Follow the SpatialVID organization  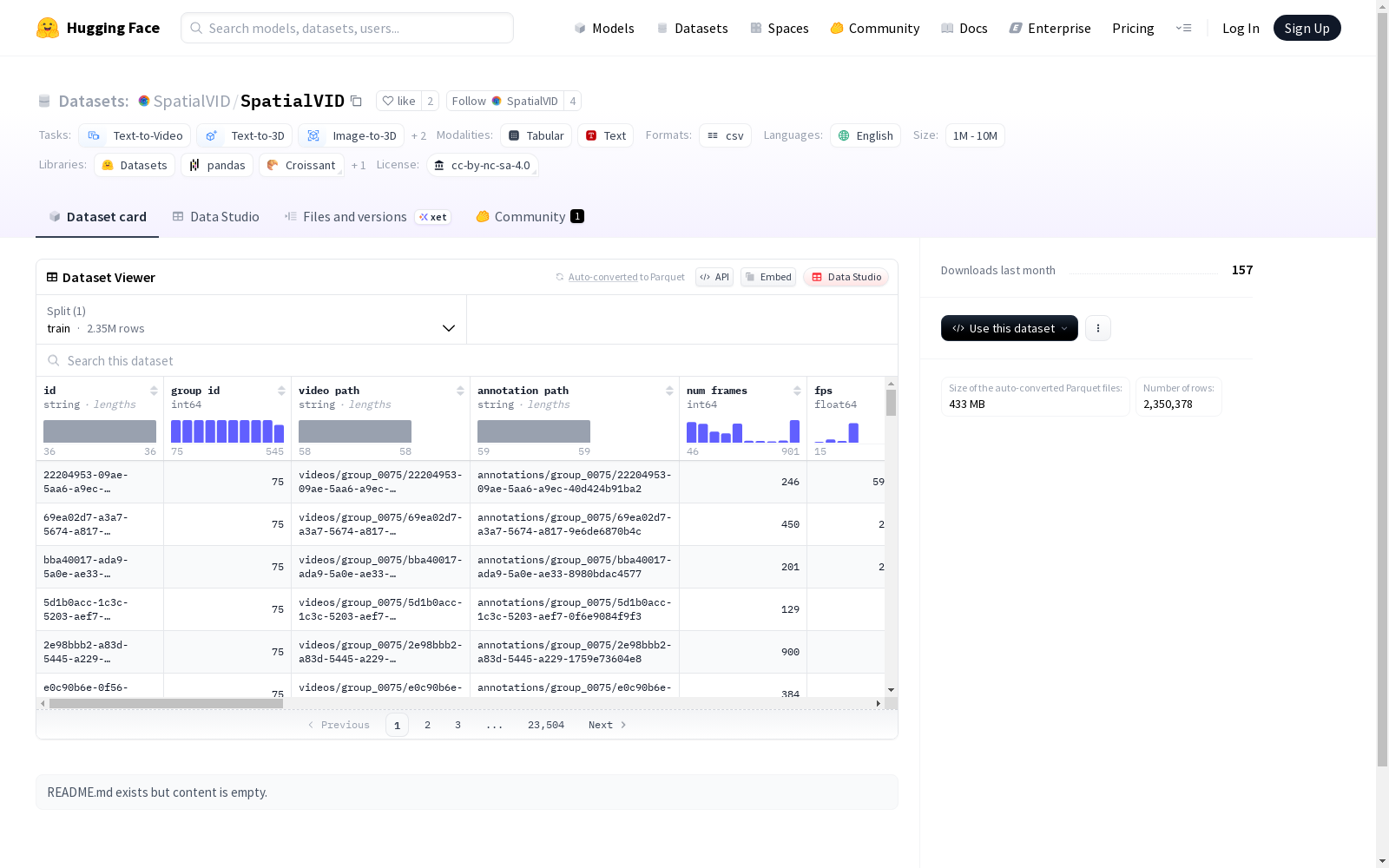point(505,101)
